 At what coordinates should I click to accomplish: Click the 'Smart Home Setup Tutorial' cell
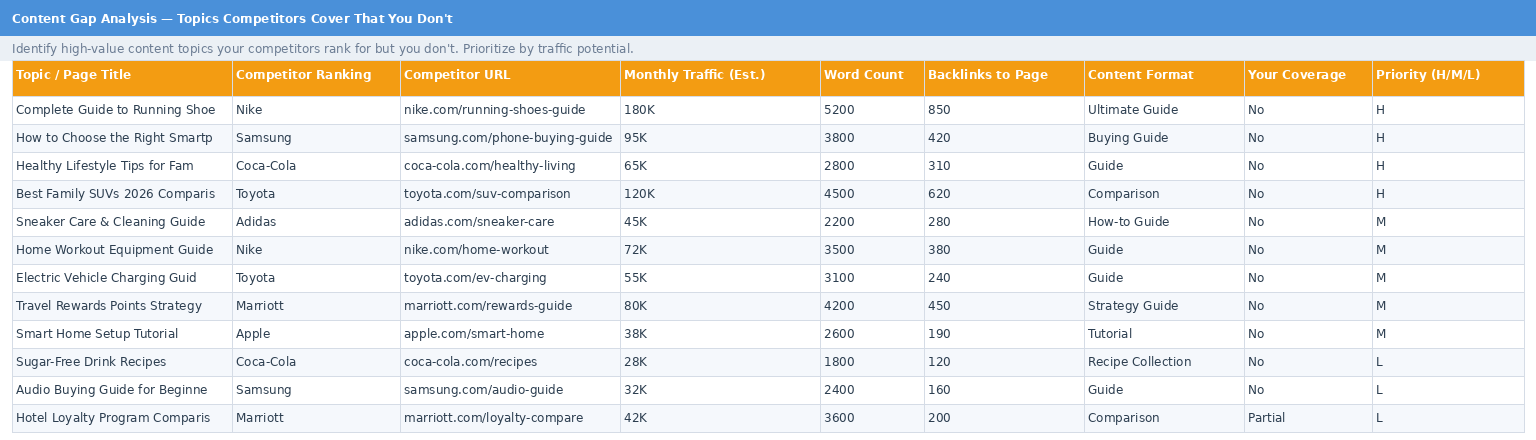tap(122, 334)
